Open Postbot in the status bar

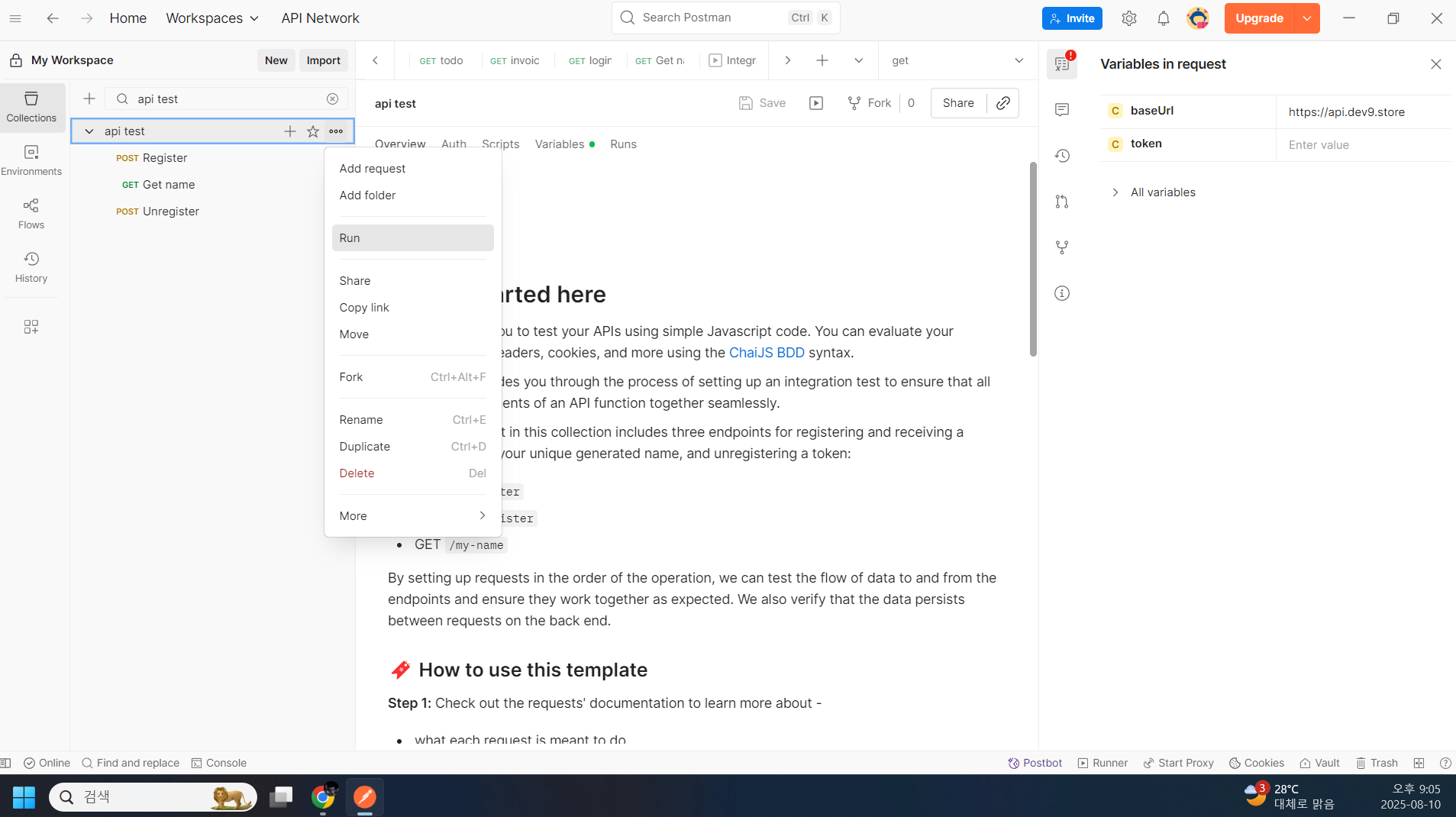coord(1035,763)
